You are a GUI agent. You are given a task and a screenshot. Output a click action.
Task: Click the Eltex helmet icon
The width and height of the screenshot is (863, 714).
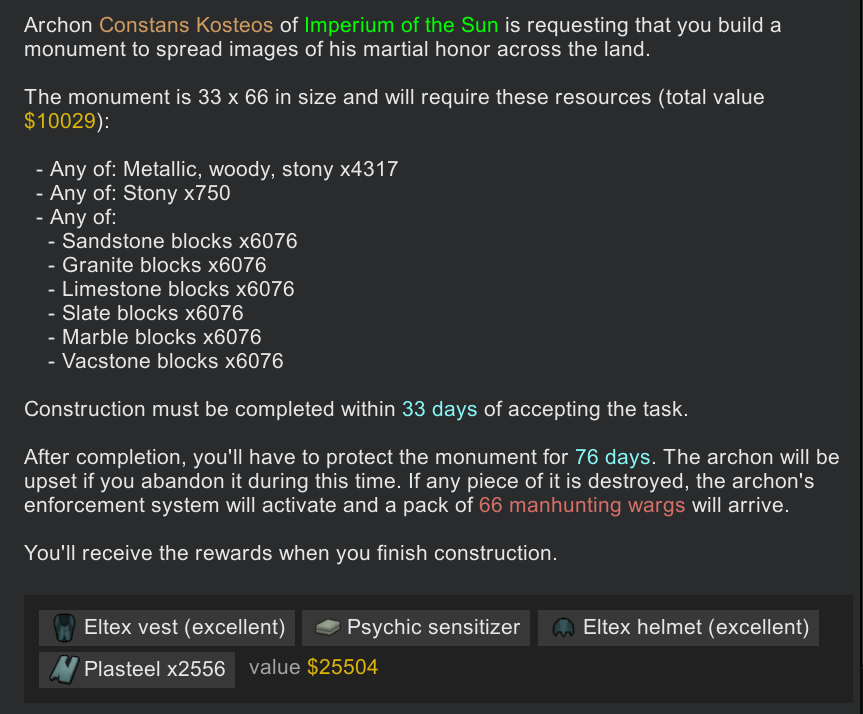tap(564, 628)
